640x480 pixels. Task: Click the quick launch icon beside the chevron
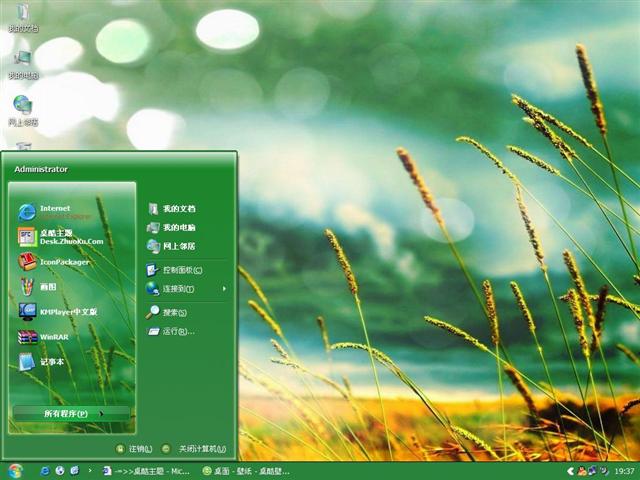[x=74, y=471]
